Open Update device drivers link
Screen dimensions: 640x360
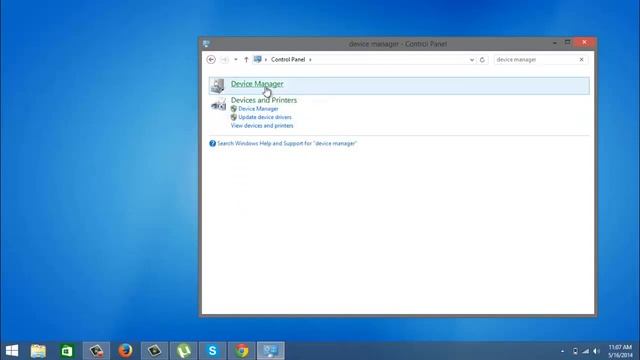coord(265,117)
